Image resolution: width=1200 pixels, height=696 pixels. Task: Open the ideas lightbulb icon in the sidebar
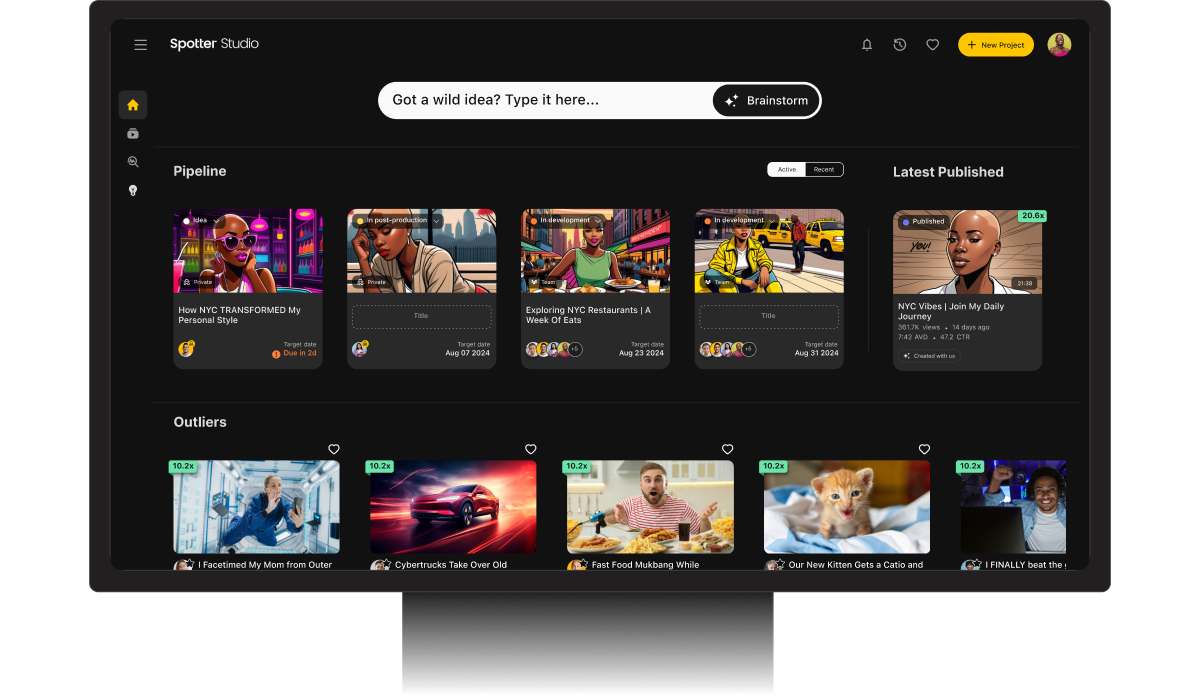tap(133, 190)
